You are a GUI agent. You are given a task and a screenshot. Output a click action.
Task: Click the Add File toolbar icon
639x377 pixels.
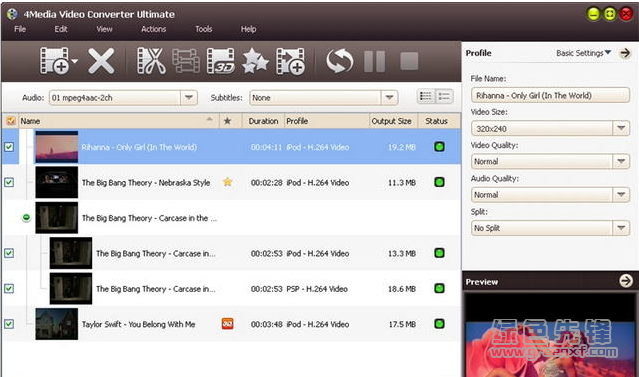coord(55,61)
